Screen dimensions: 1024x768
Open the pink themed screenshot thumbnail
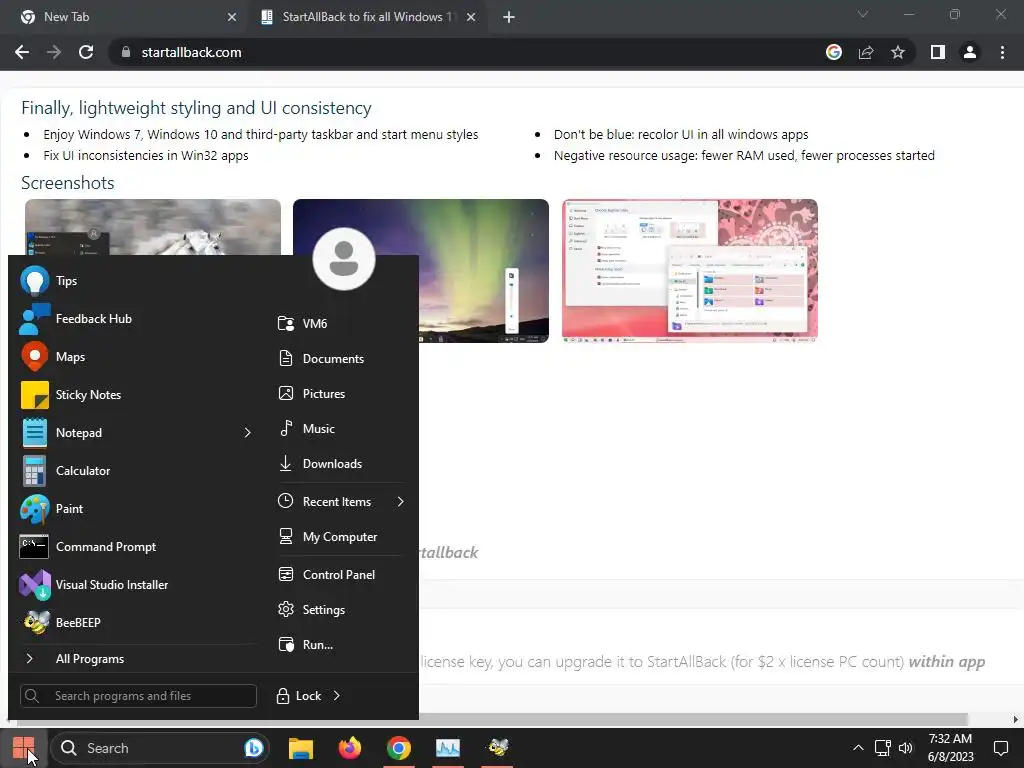coord(690,270)
